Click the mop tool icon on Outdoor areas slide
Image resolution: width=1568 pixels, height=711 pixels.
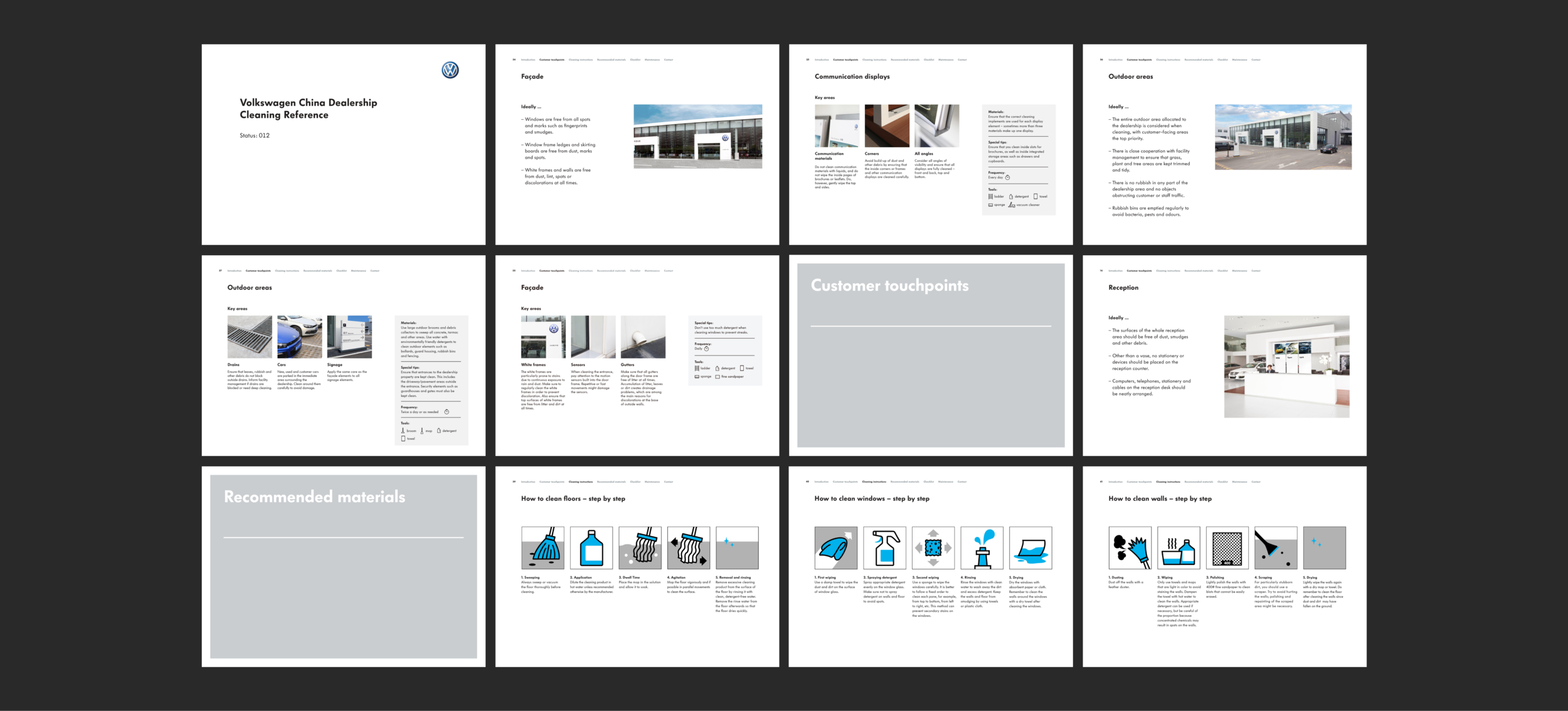pos(422,431)
